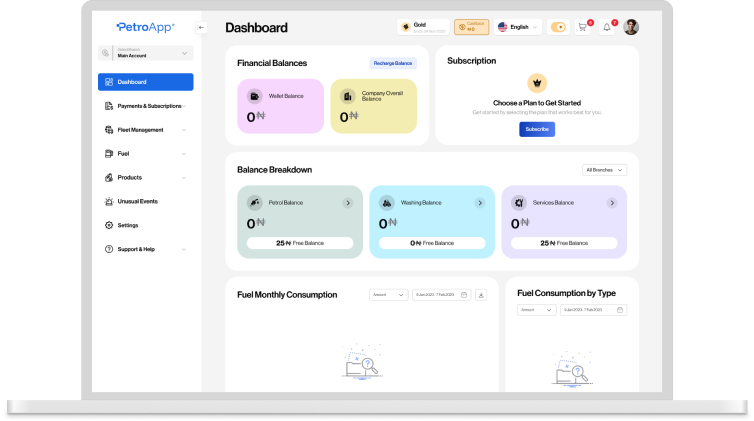This screenshot has width=754, height=421.
Task: Toggle the orange switch in the top bar
Action: tap(558, 27)
